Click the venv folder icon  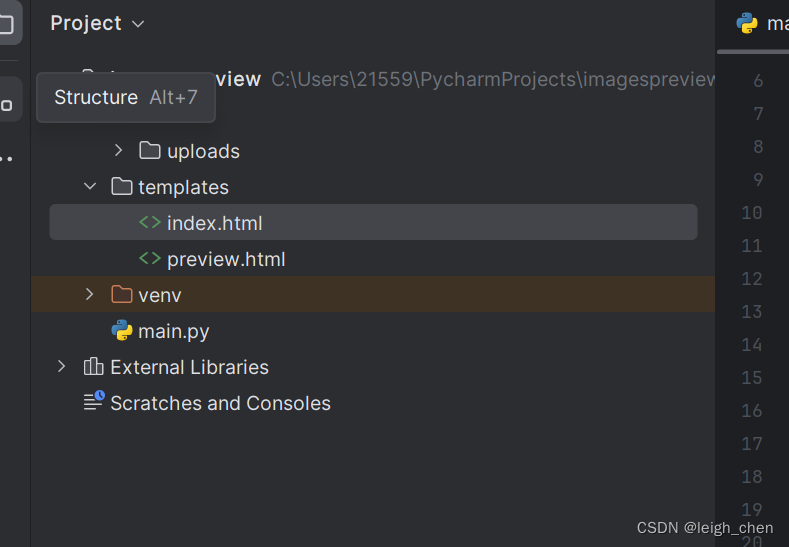(122, 294)
